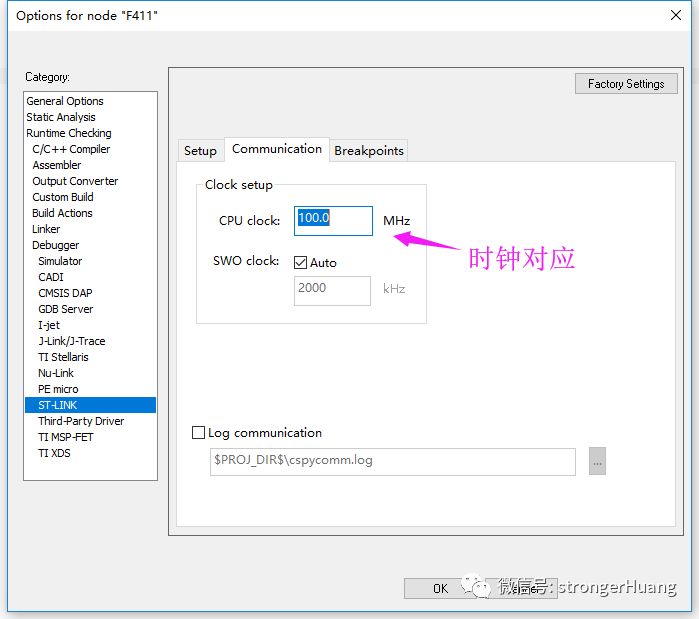This screenshot has height=619, width=699.
Task: Confirm with the OK button
Action: click(440, 588)
